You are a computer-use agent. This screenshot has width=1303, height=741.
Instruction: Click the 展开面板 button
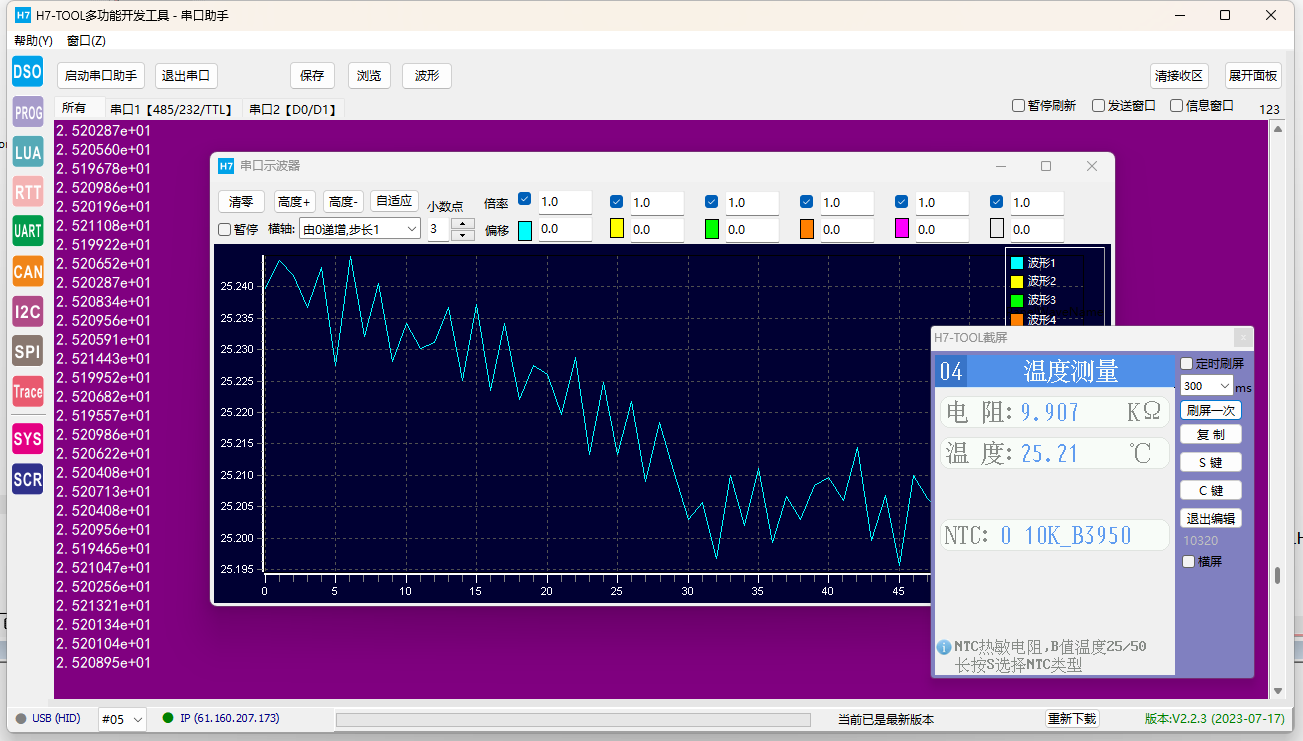pos(1253,76)
